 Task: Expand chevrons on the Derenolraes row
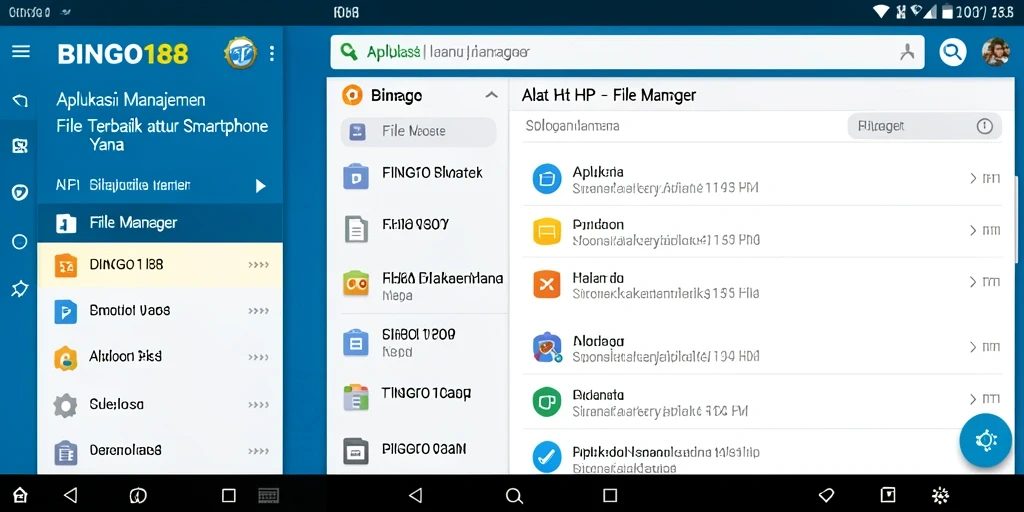(259, 451)
